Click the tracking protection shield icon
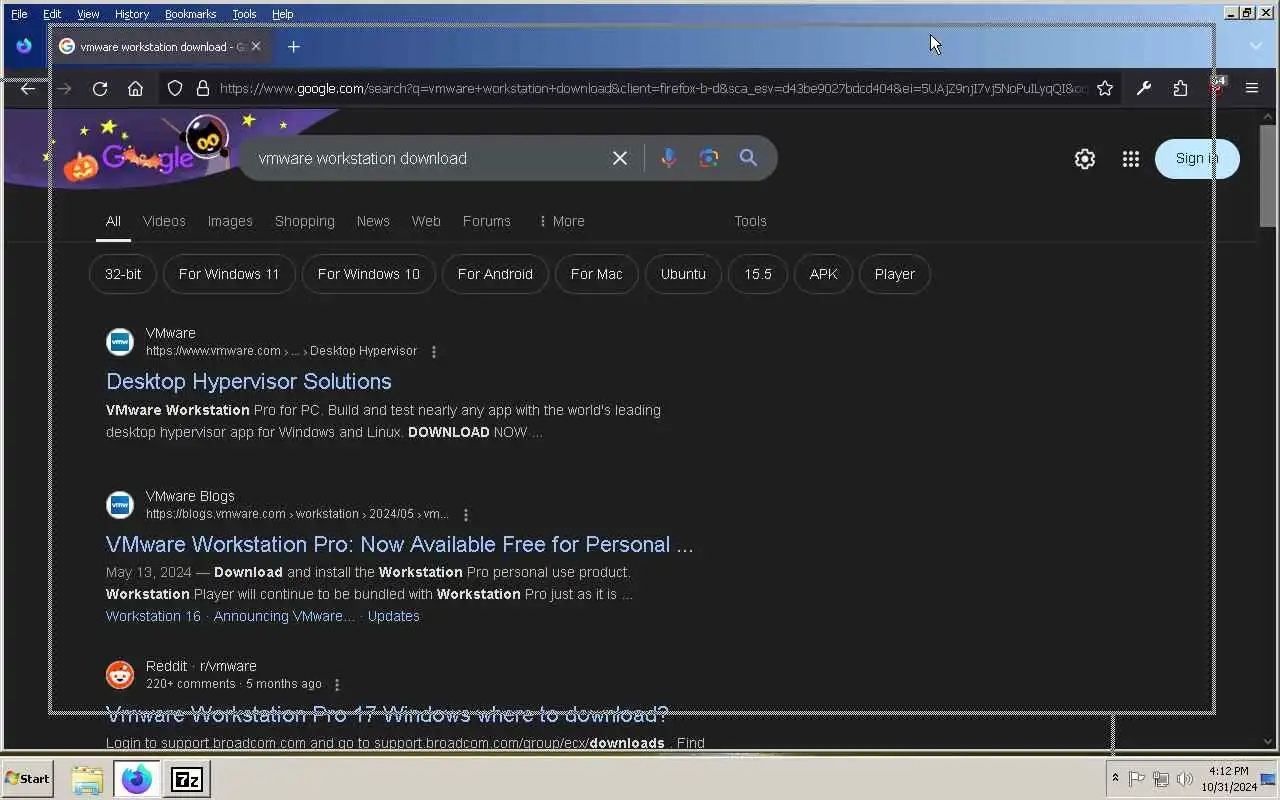Screen dimensions: 1280x800 pos(175,88)
